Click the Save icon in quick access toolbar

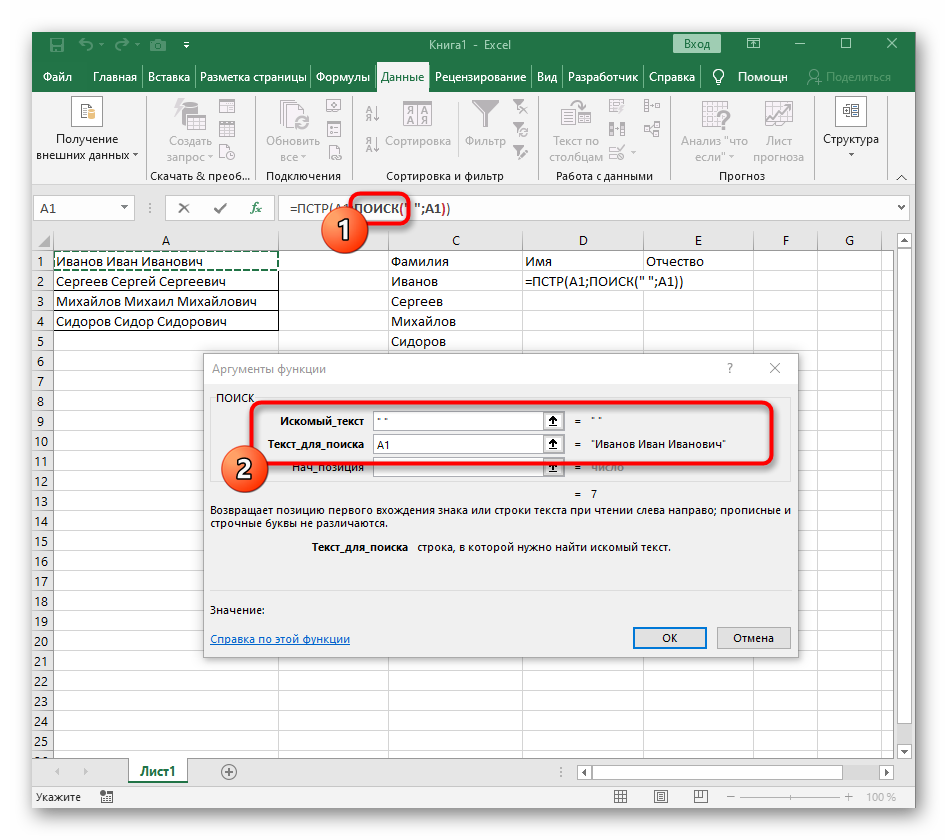pyautogui.click(x=57, y=45)
